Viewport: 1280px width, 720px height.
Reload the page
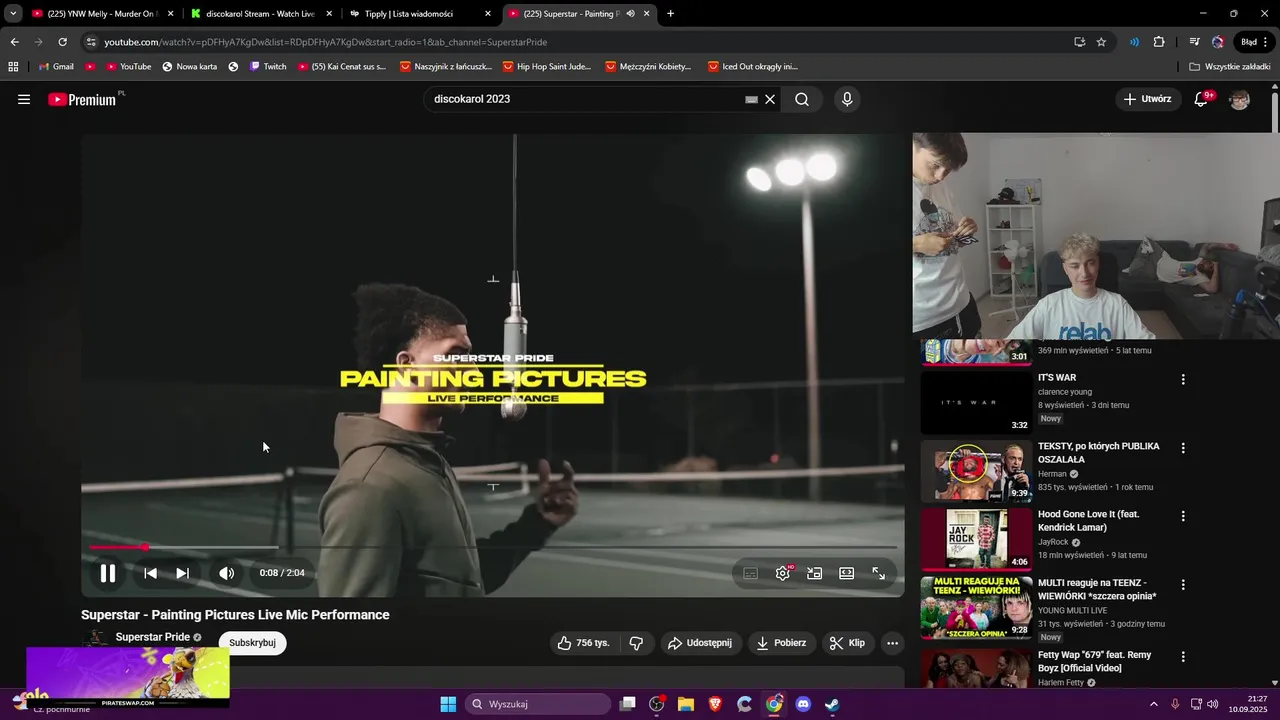point(62,42)
